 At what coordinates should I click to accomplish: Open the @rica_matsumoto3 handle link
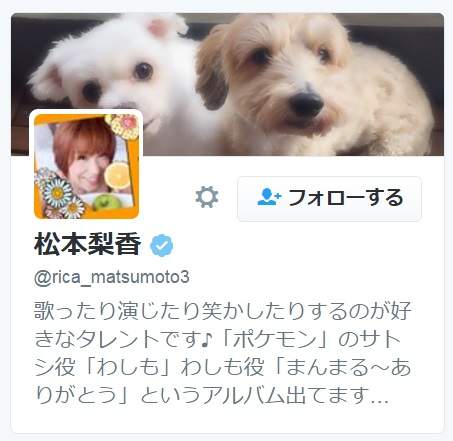[112, 277]
